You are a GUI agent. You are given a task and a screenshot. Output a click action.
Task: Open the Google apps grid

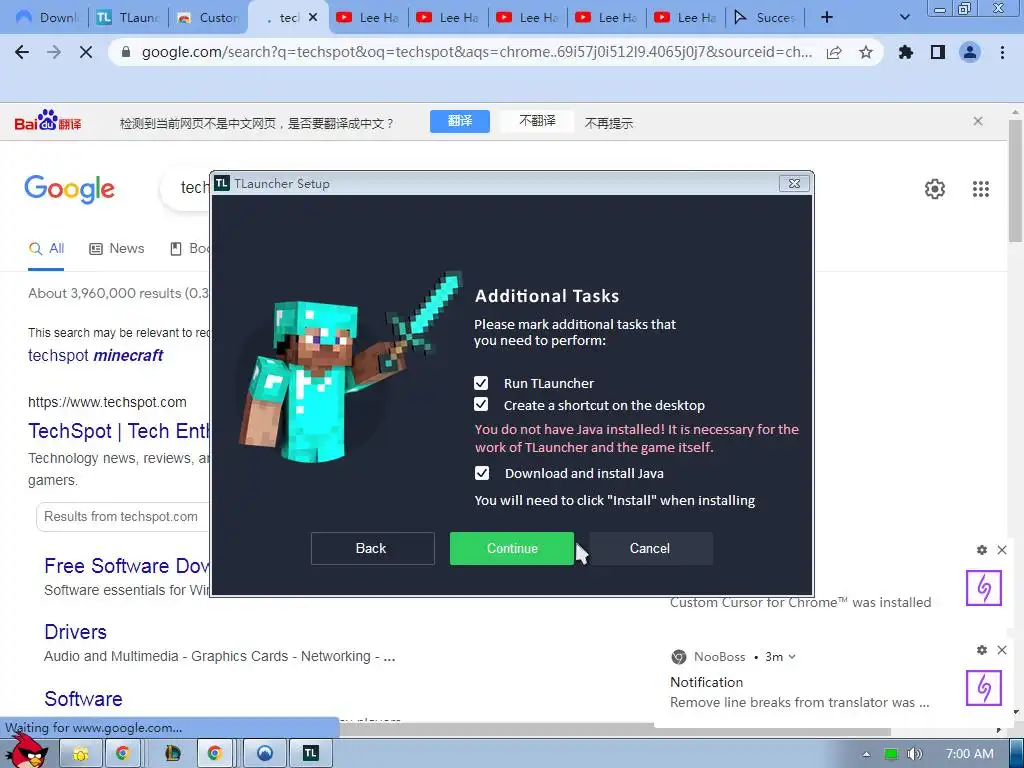[980, 189]
